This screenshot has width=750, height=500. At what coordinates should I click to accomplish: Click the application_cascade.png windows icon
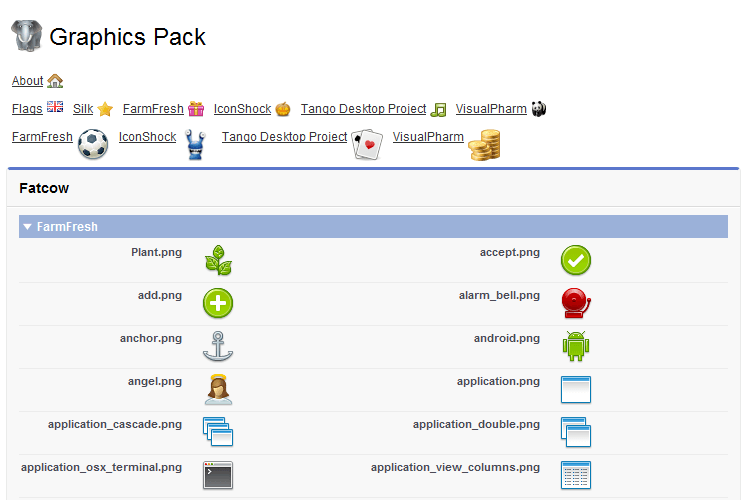(218, 431)
